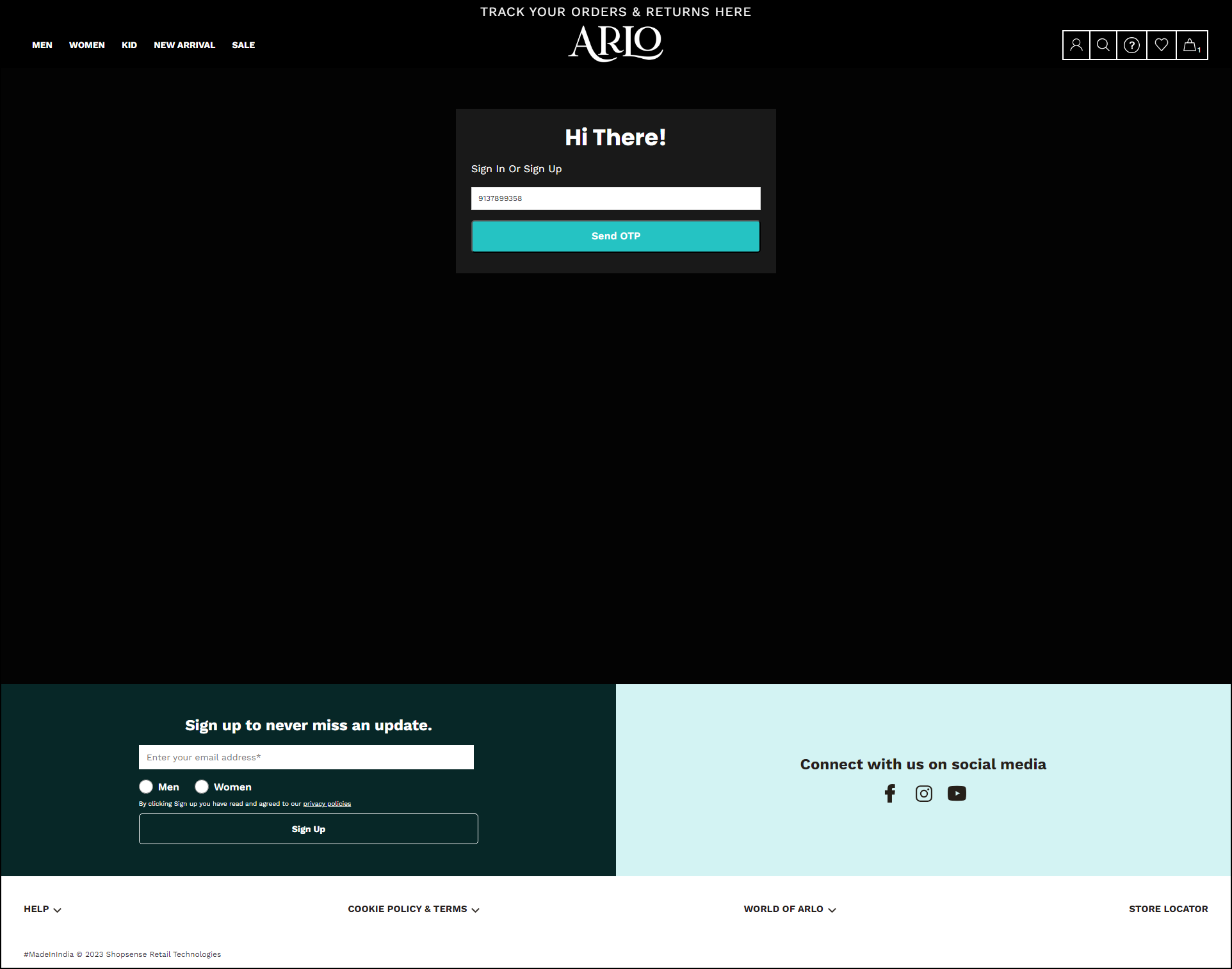The height and width of the screenshot is (969, 1232).
Task: Visit the Facebook page icon
Action: [890, 794]
